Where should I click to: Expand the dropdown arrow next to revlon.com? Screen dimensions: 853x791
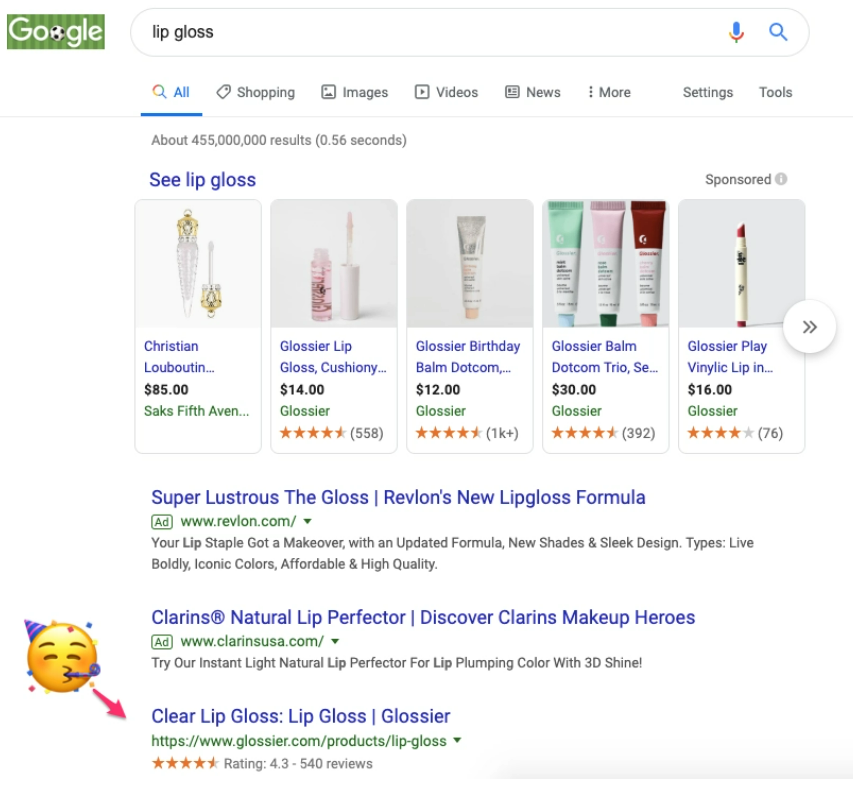coord(307,521)
